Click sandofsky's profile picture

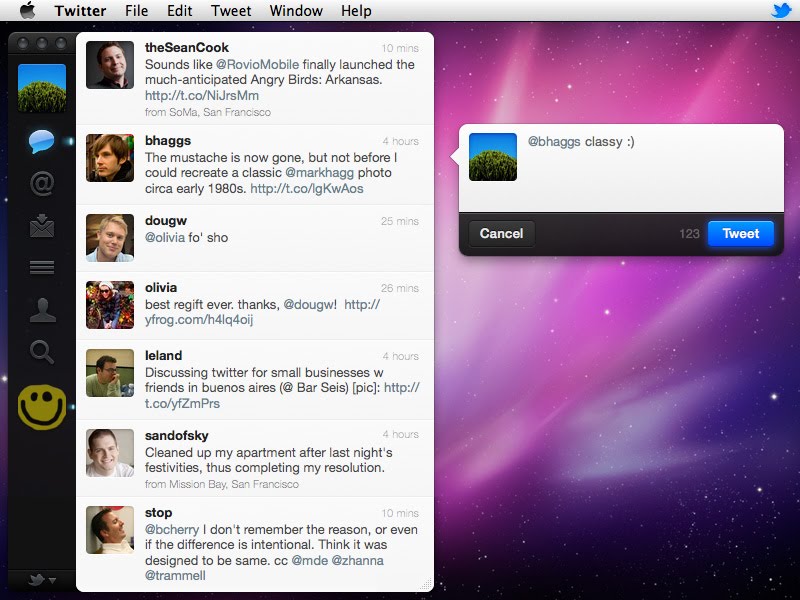(x=110, y=453)
